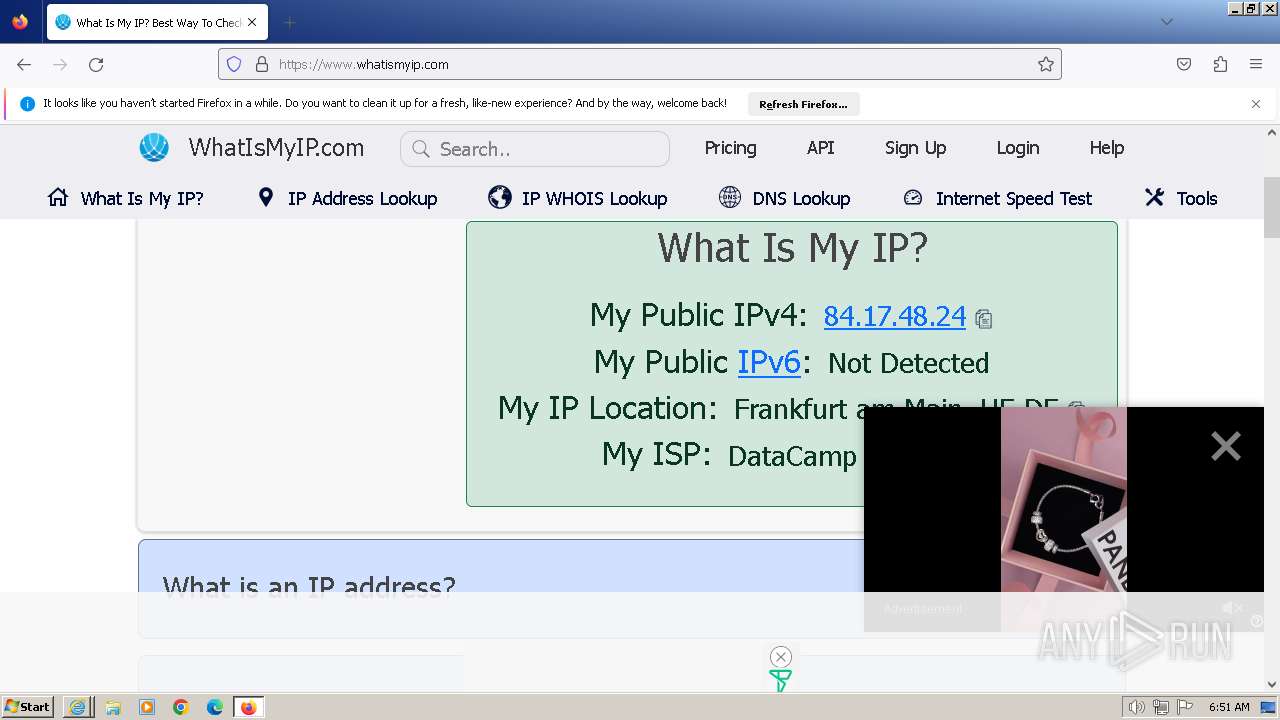The width and height of the screenshot is (1280, 720).
Task: Click the IP WHOIS Lookup globe icon
Action: tap(500, 197)
